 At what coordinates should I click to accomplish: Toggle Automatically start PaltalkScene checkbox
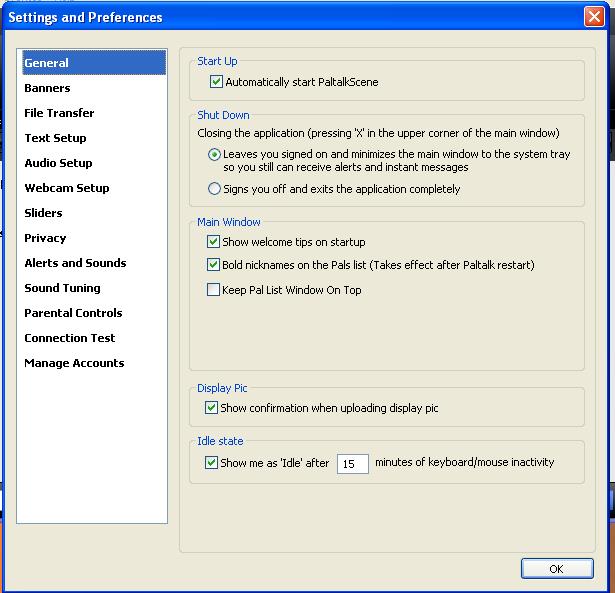(x=216, y=82)
